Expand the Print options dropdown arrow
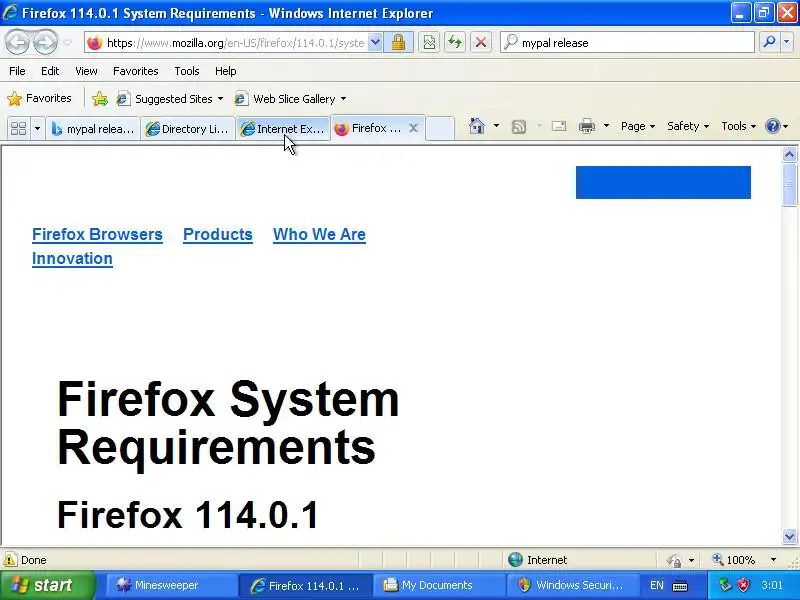This screenshot has height=600, width=800. [606, 126]
